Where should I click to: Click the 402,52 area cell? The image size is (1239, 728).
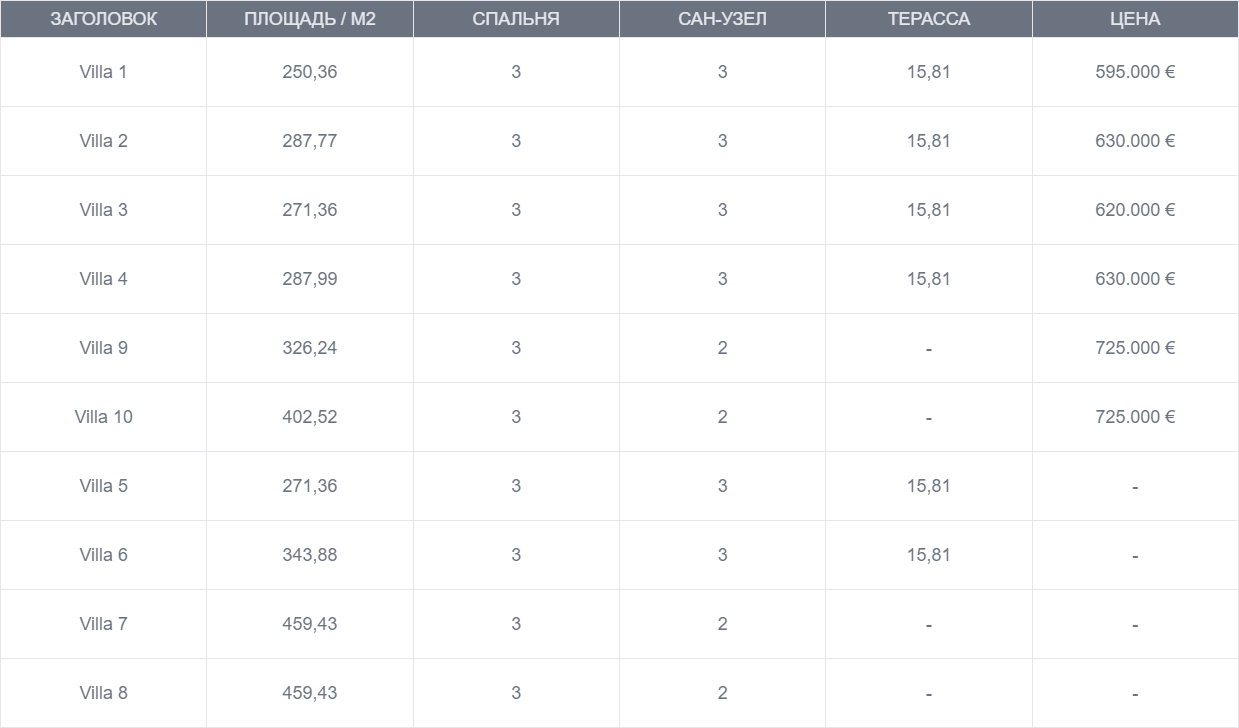(x=310, y=417)
